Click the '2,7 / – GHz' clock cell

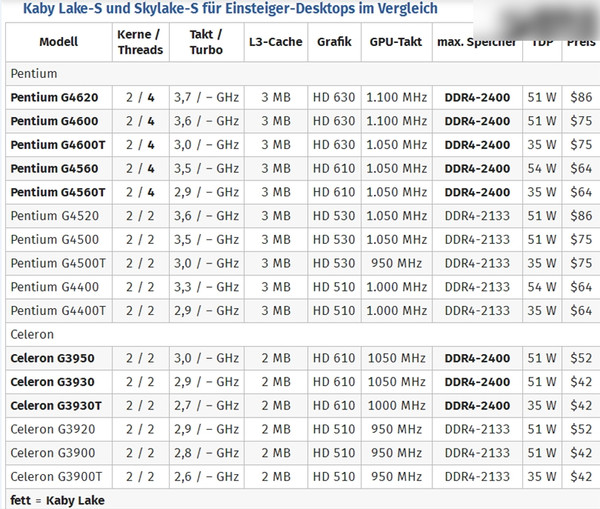[206, 406]
